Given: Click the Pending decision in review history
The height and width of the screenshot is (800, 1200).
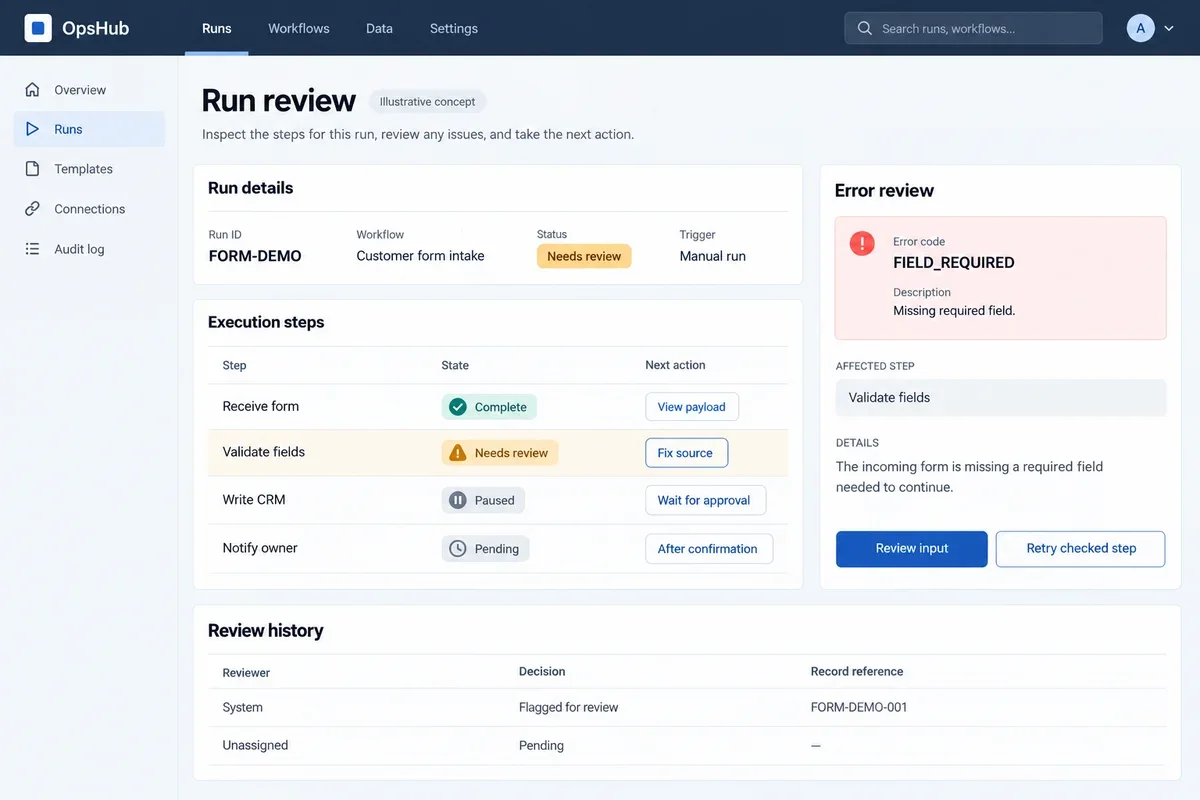Looking at the screenshot, I should pos(542,745).
